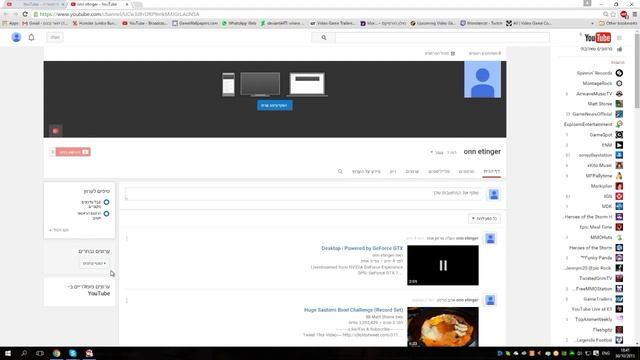Image resolution: width=640 pixels, height=360 pixels.
Task: Click TwistedGrimTV subscription link
Action: point(596,278)
